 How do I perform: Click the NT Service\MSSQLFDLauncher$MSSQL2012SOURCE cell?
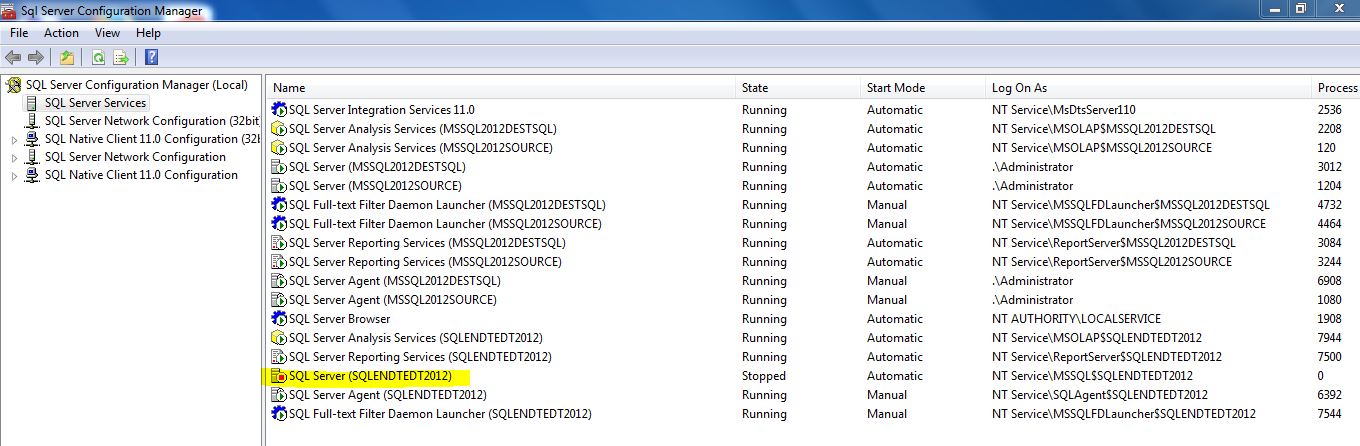[1128, 224]
